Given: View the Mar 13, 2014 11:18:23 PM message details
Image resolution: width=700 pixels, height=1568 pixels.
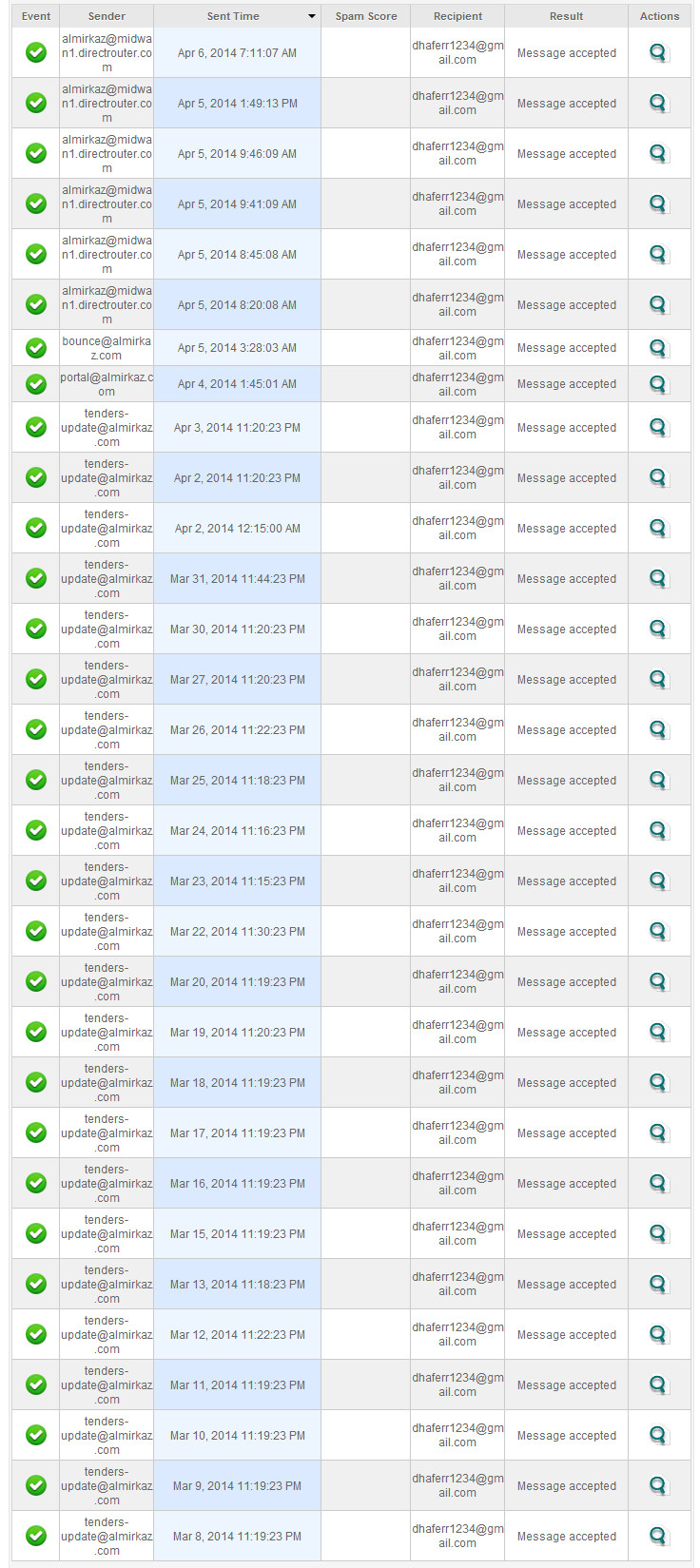Looking at the screenshot, I should 658,1285.
